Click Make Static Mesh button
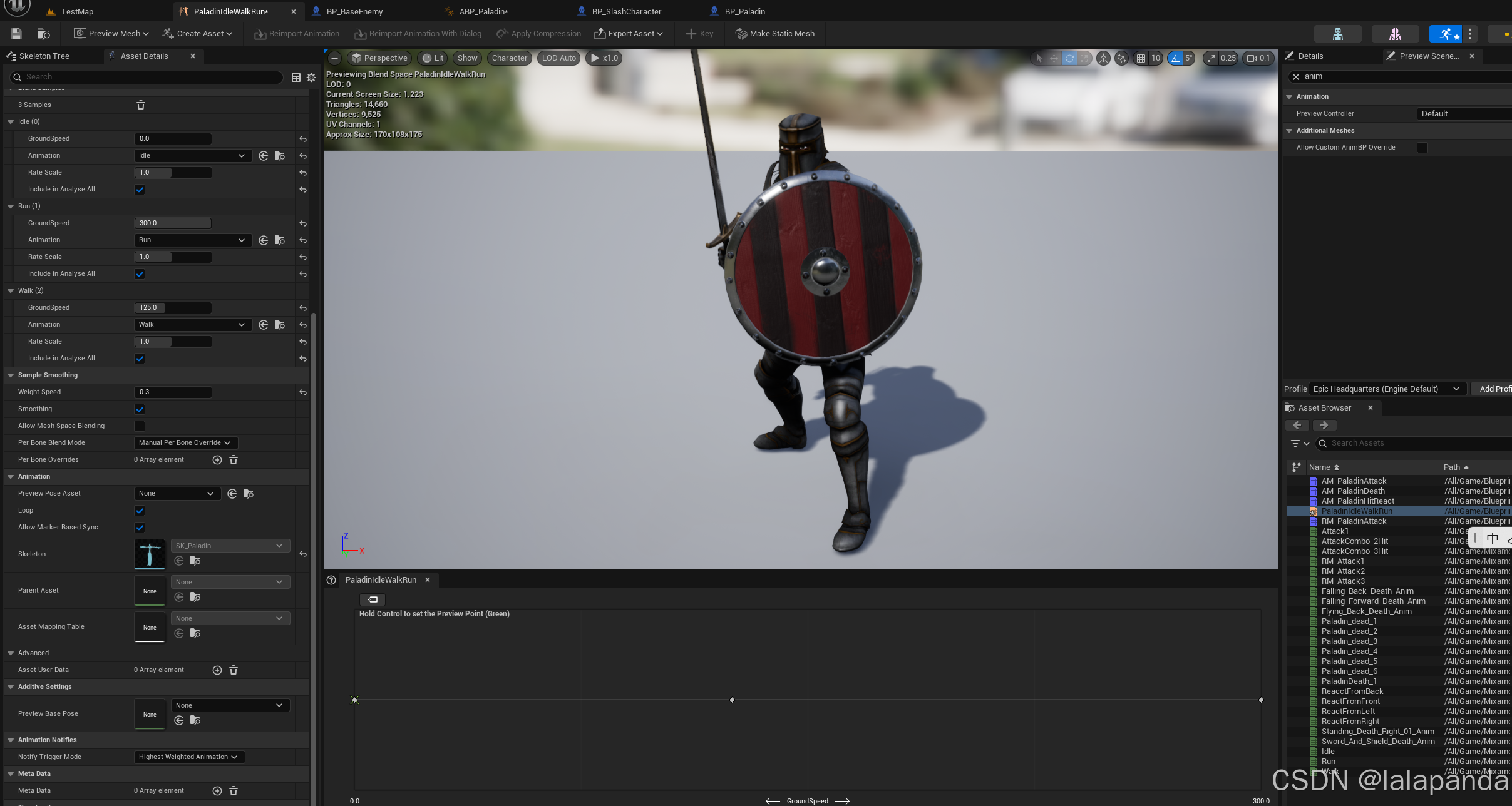The image size is (1512, 806). tap(775, 34)
